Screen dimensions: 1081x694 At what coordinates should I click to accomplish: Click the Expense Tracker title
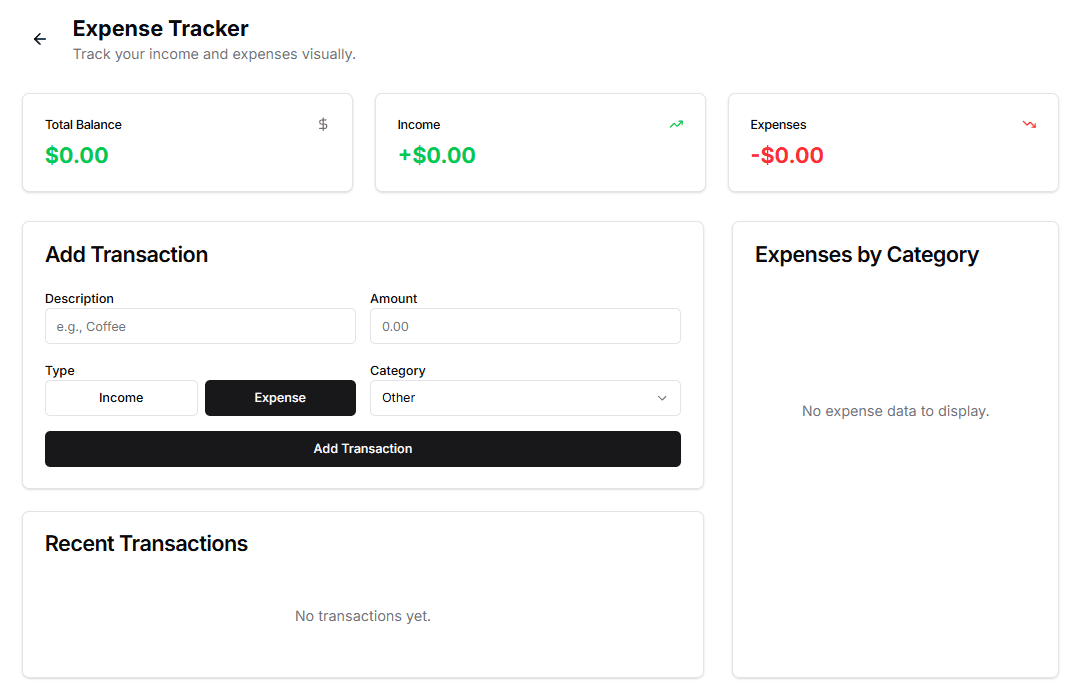coord(160,28)
